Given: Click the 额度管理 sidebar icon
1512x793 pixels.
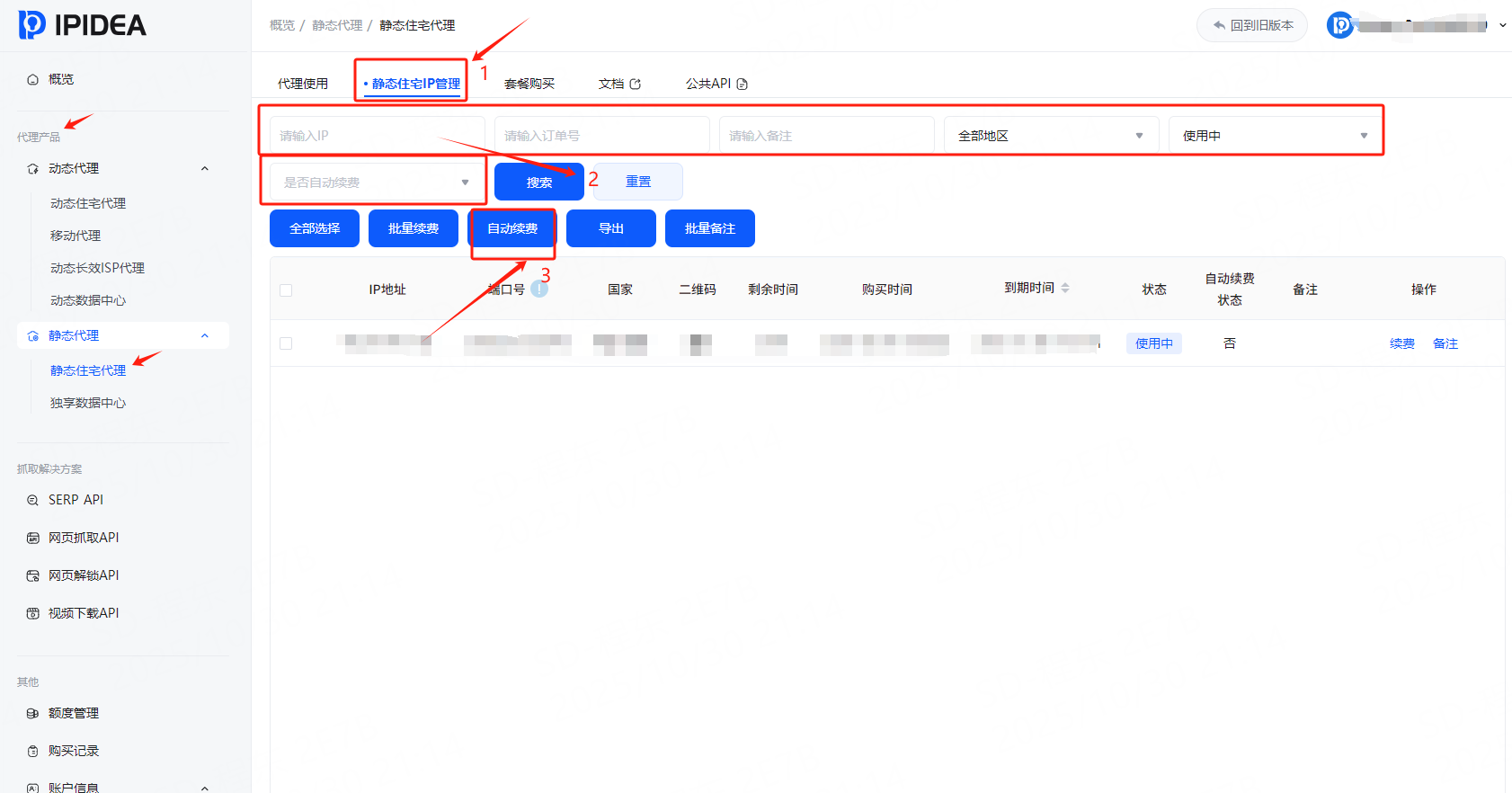Looking at the screenshot, I should [x=33, y=713].
